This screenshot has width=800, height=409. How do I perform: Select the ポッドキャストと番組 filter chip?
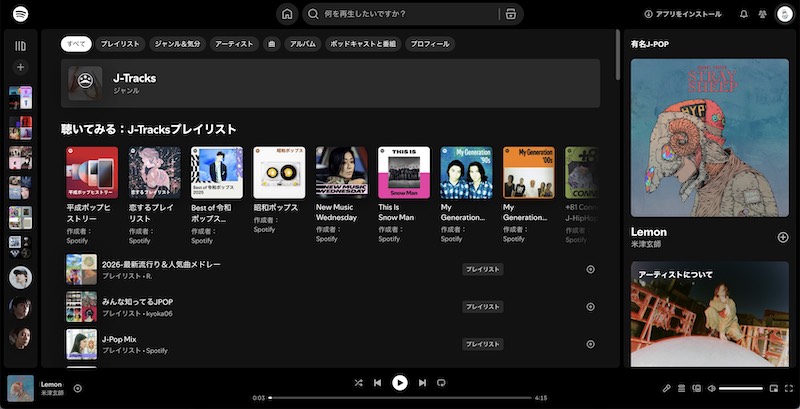tap(363, 44)
